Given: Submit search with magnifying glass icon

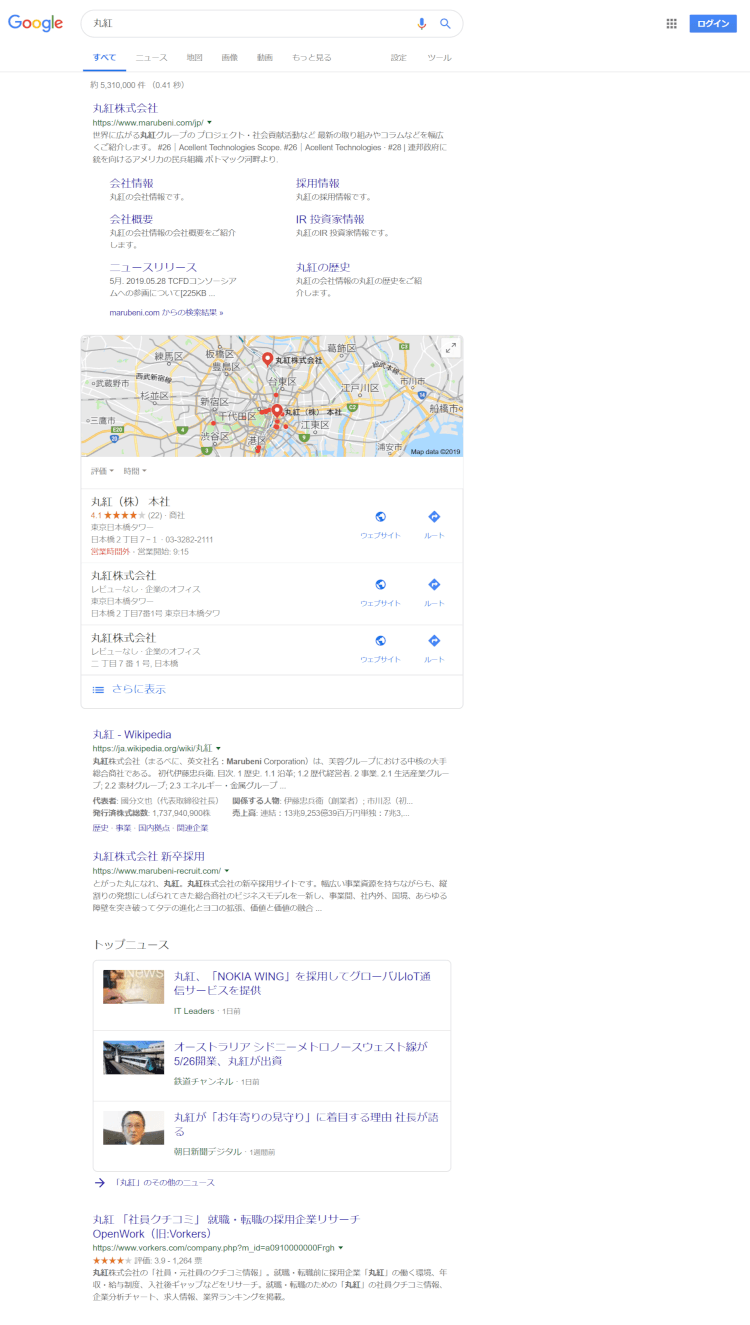Looking at the screenshot, I should pos(445,23).
